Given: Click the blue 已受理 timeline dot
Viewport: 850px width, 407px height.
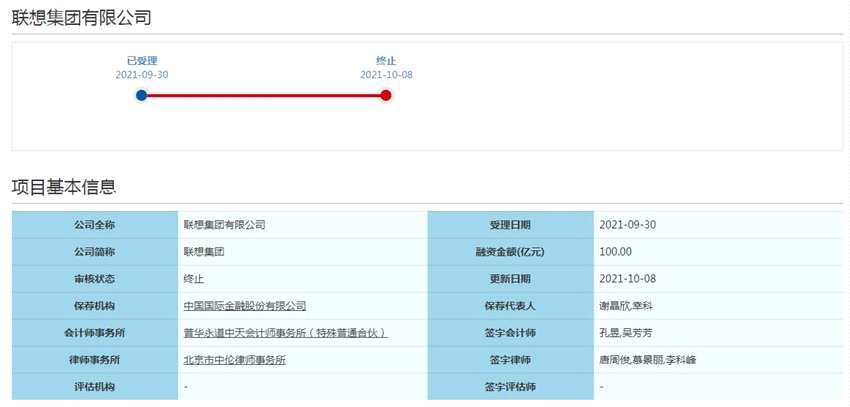Looking at the screenshot, I should pos(141,96).
